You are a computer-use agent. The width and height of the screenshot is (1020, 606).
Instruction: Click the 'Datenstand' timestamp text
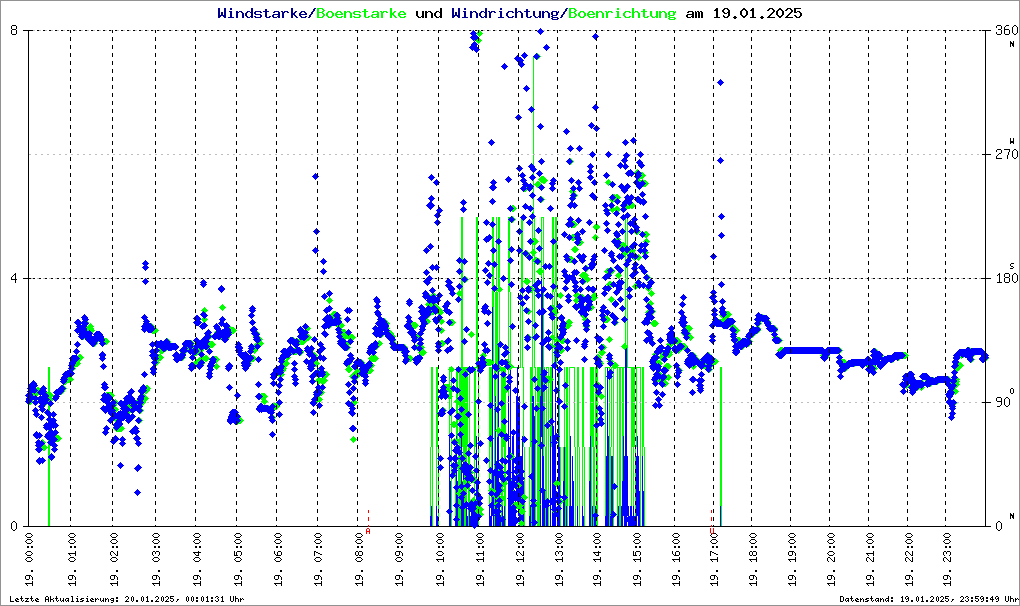coord(927,599)
